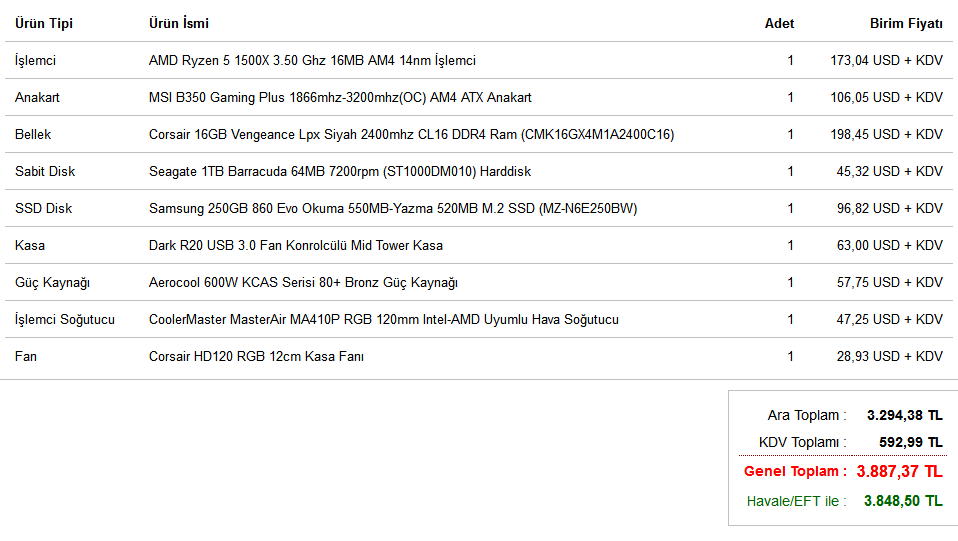The width and height of the screenshot is (958, 541).
Task: Click the 47,25 USD + KDV price
Action: tap(890, 319)
